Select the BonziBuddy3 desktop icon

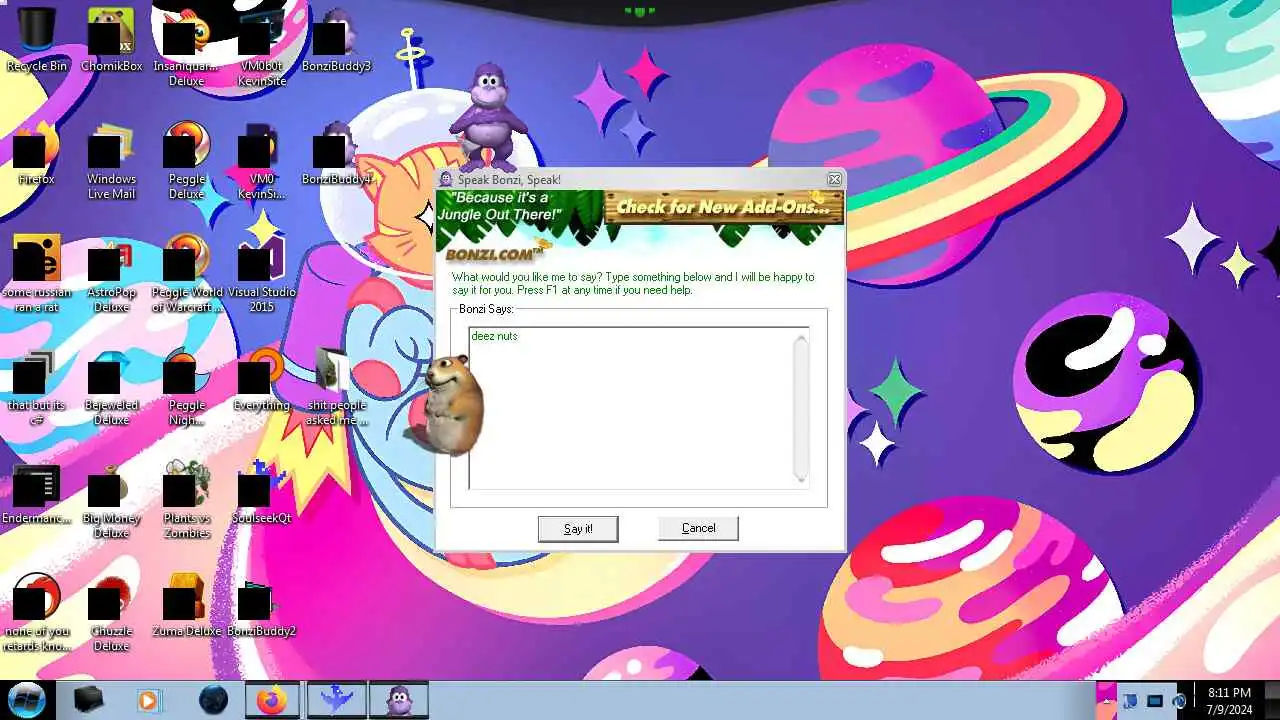point(336,41)
